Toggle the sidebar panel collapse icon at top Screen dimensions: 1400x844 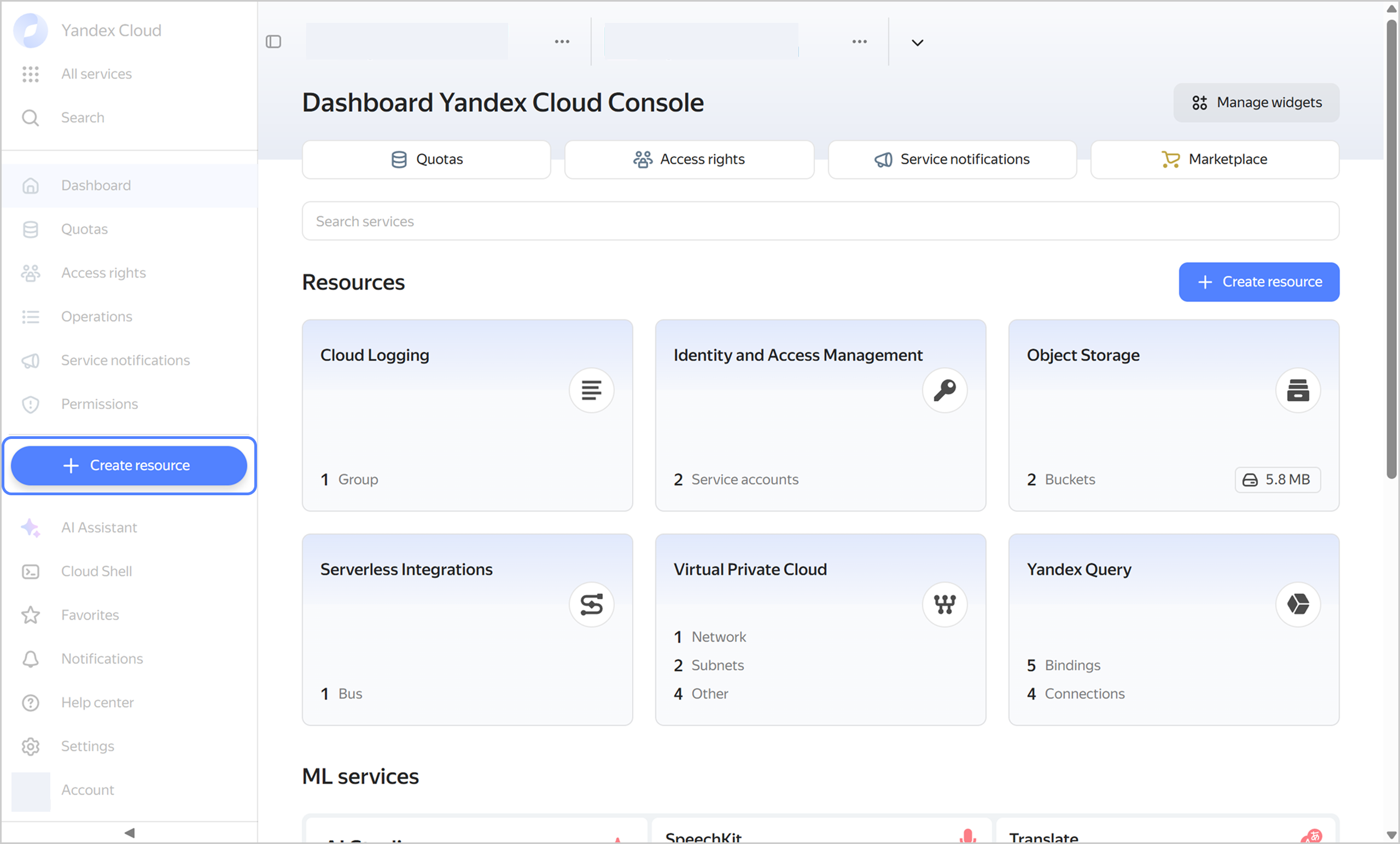click(274, 42)
